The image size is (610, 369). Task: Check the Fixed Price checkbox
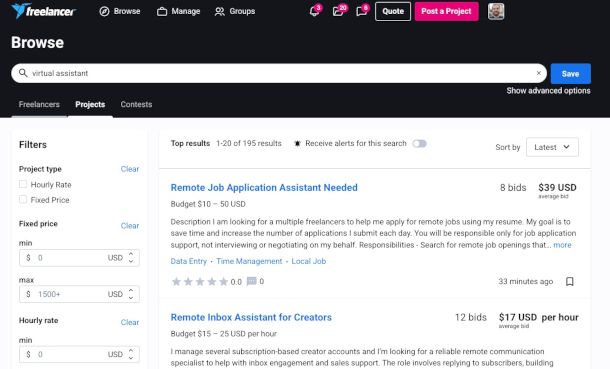(23, 199)
